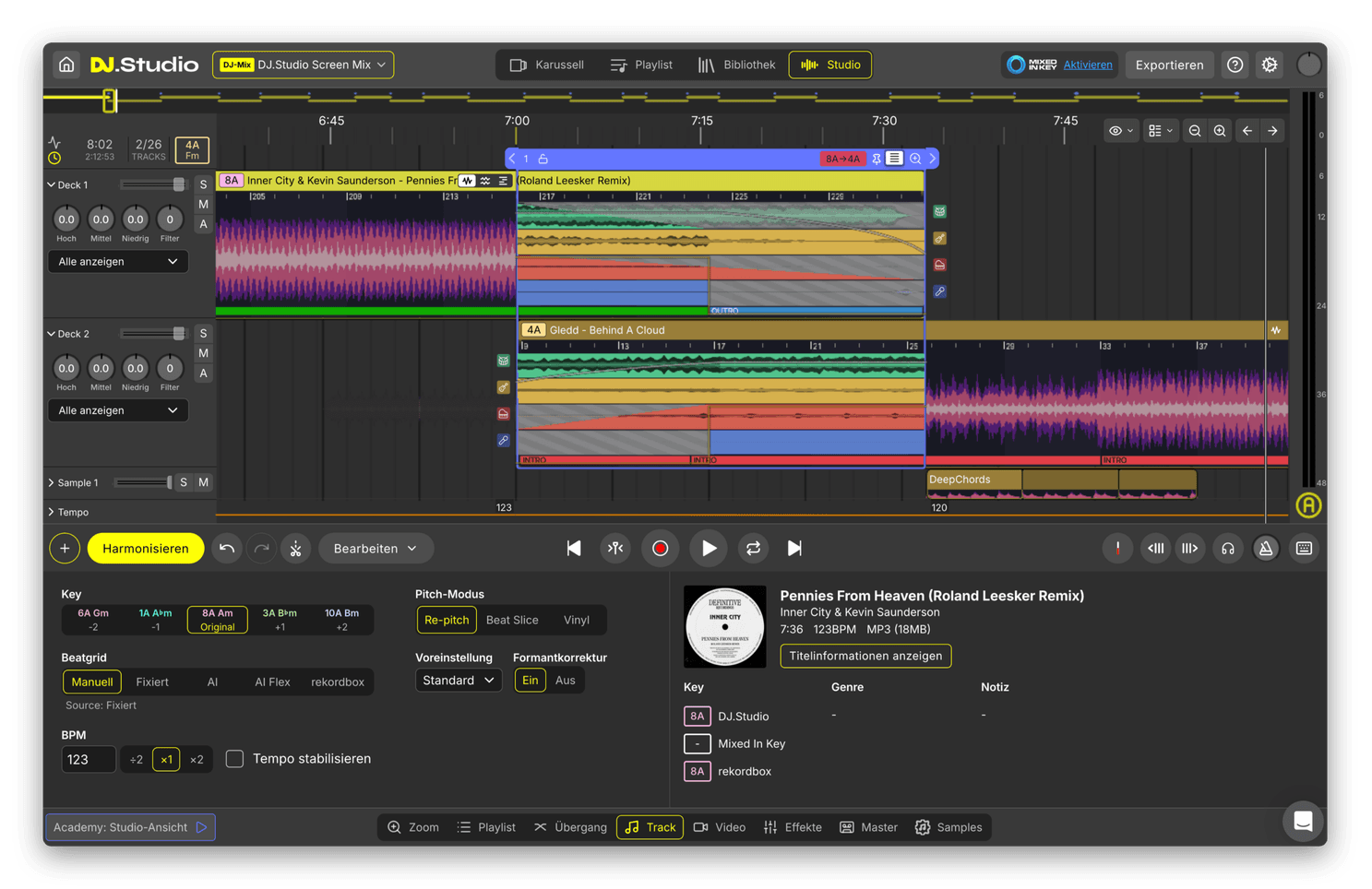1372x889 pixels.
Task: Switch to the Playlist view in top bar
Action: coord(641,65)
